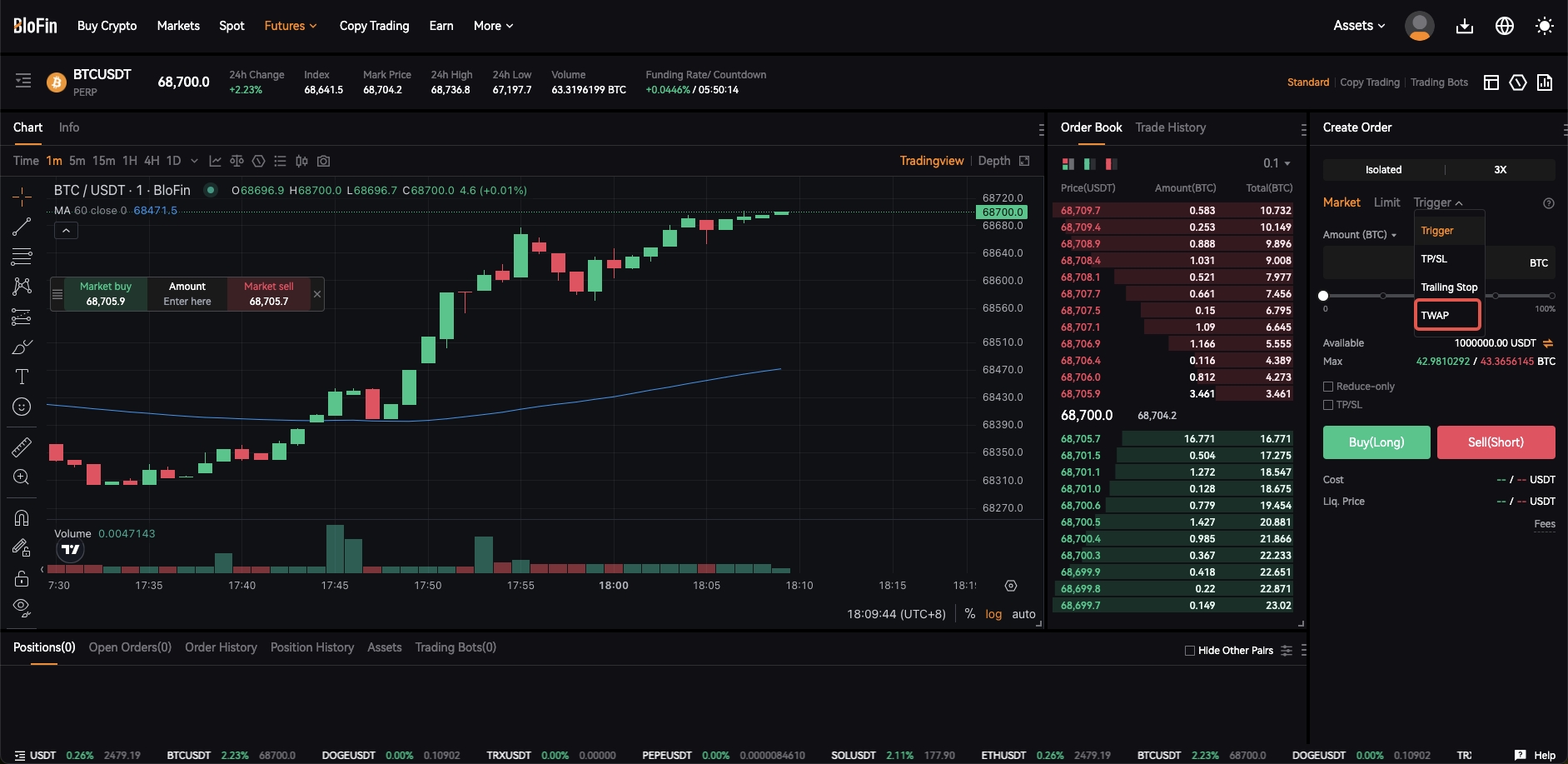Screen dimensions: 1568x764
Task: Enable the Reduce-only checkbox
Action: pyautogui.click(x=1328, y=387)
